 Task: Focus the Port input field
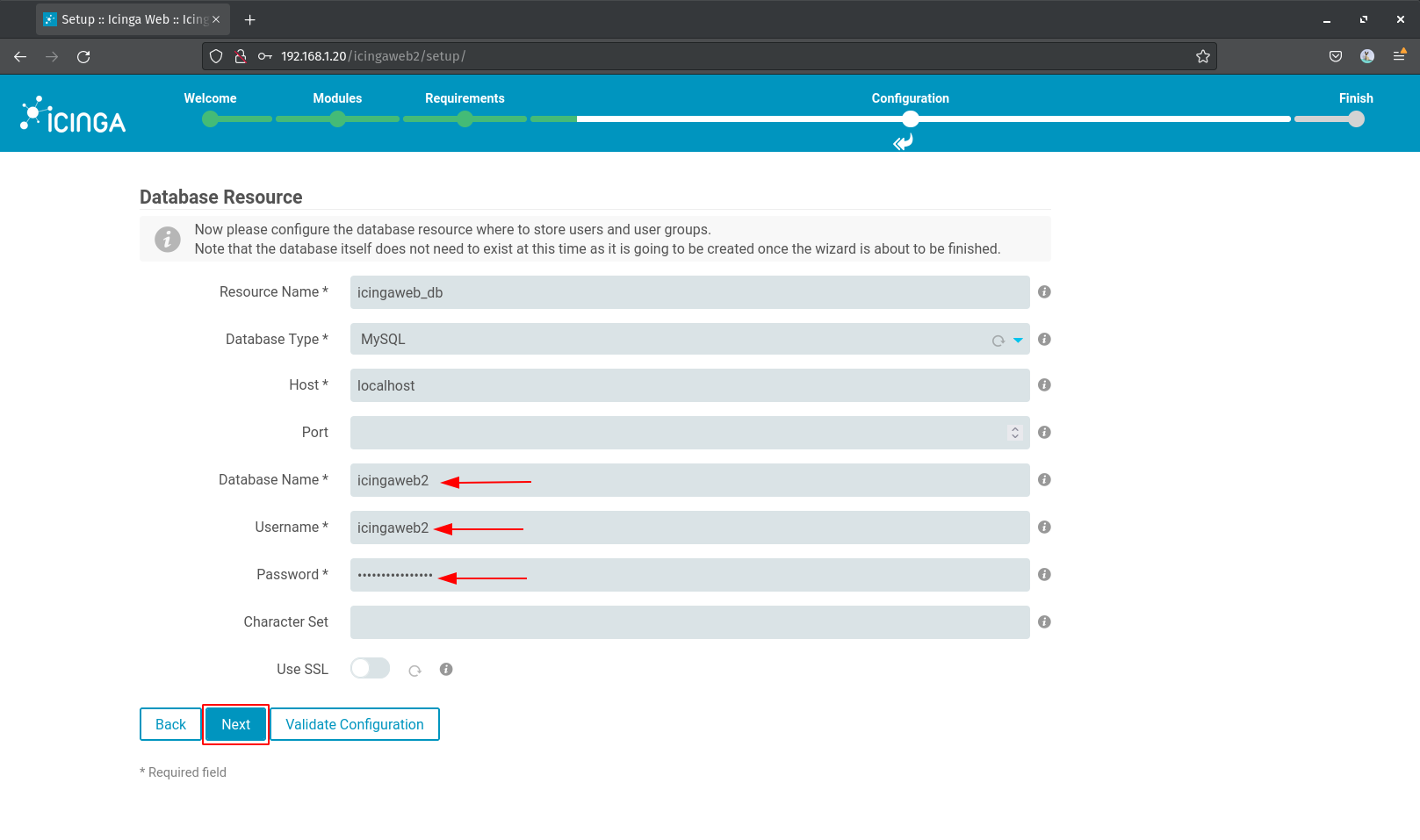689,433
